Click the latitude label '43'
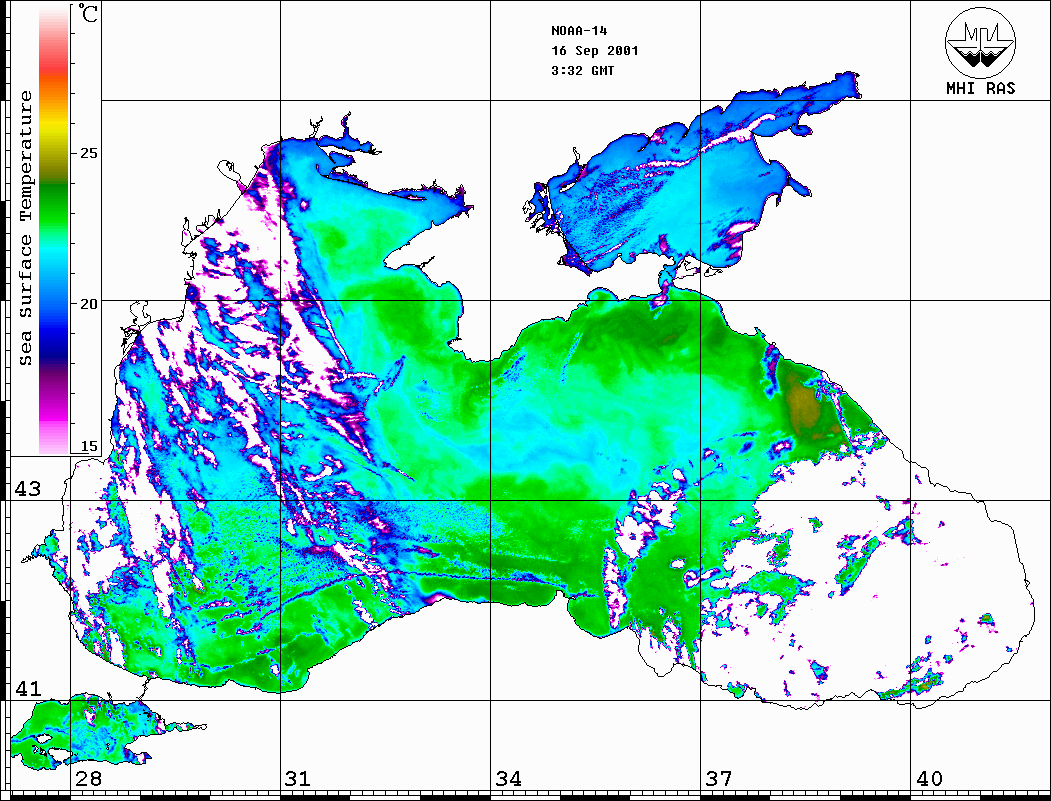 coord(28,489)
